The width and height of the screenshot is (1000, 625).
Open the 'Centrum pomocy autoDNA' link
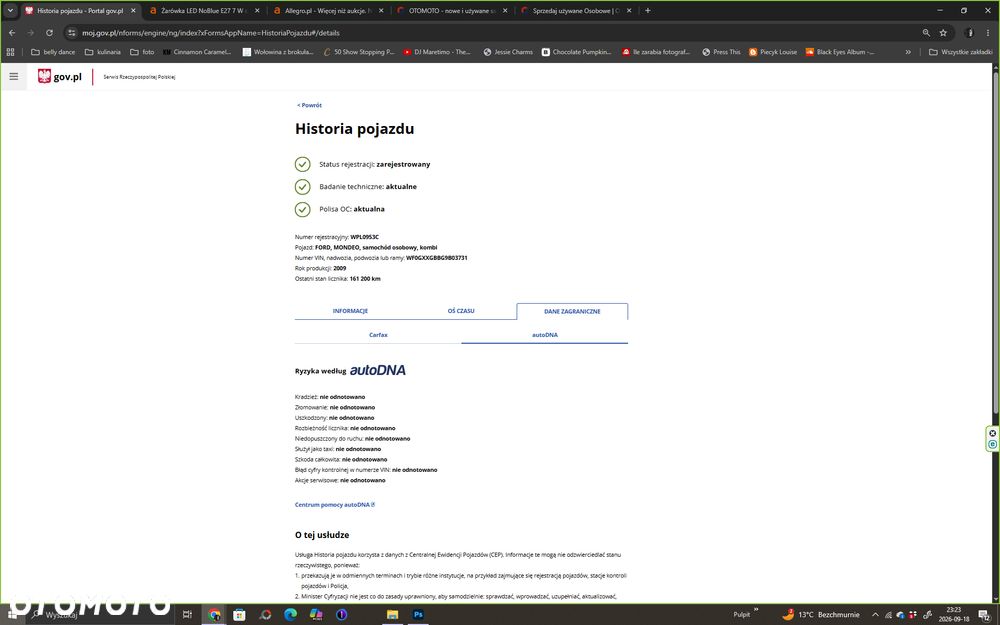click(x=335, y=504)
